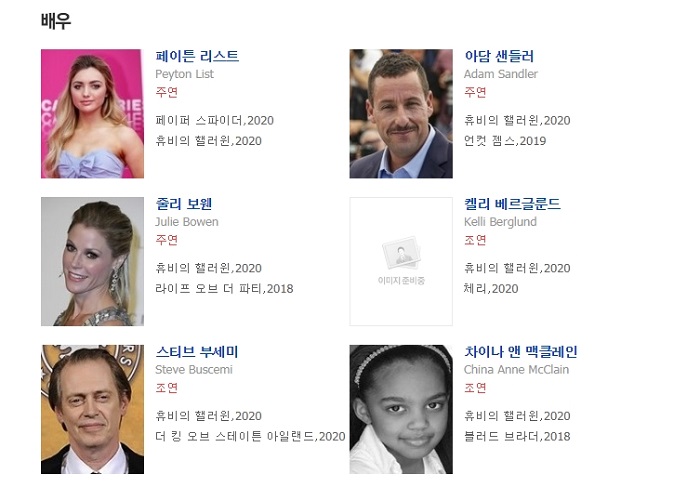Screen dimensions: 700x500
Task: Open the 줄리 보웬 actor name link
Action: (x=183, y=204)
